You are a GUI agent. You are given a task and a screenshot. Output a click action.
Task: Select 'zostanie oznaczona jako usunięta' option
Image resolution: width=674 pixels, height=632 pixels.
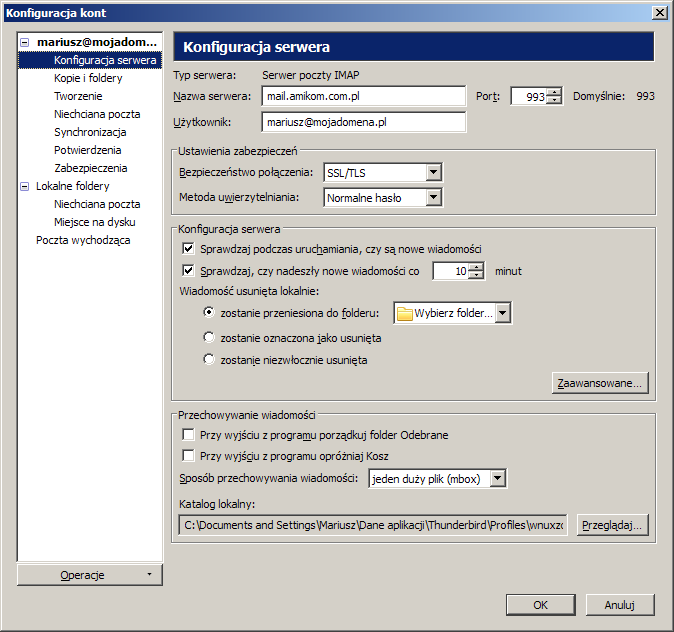pyautogui.click(x=209, y=338)
